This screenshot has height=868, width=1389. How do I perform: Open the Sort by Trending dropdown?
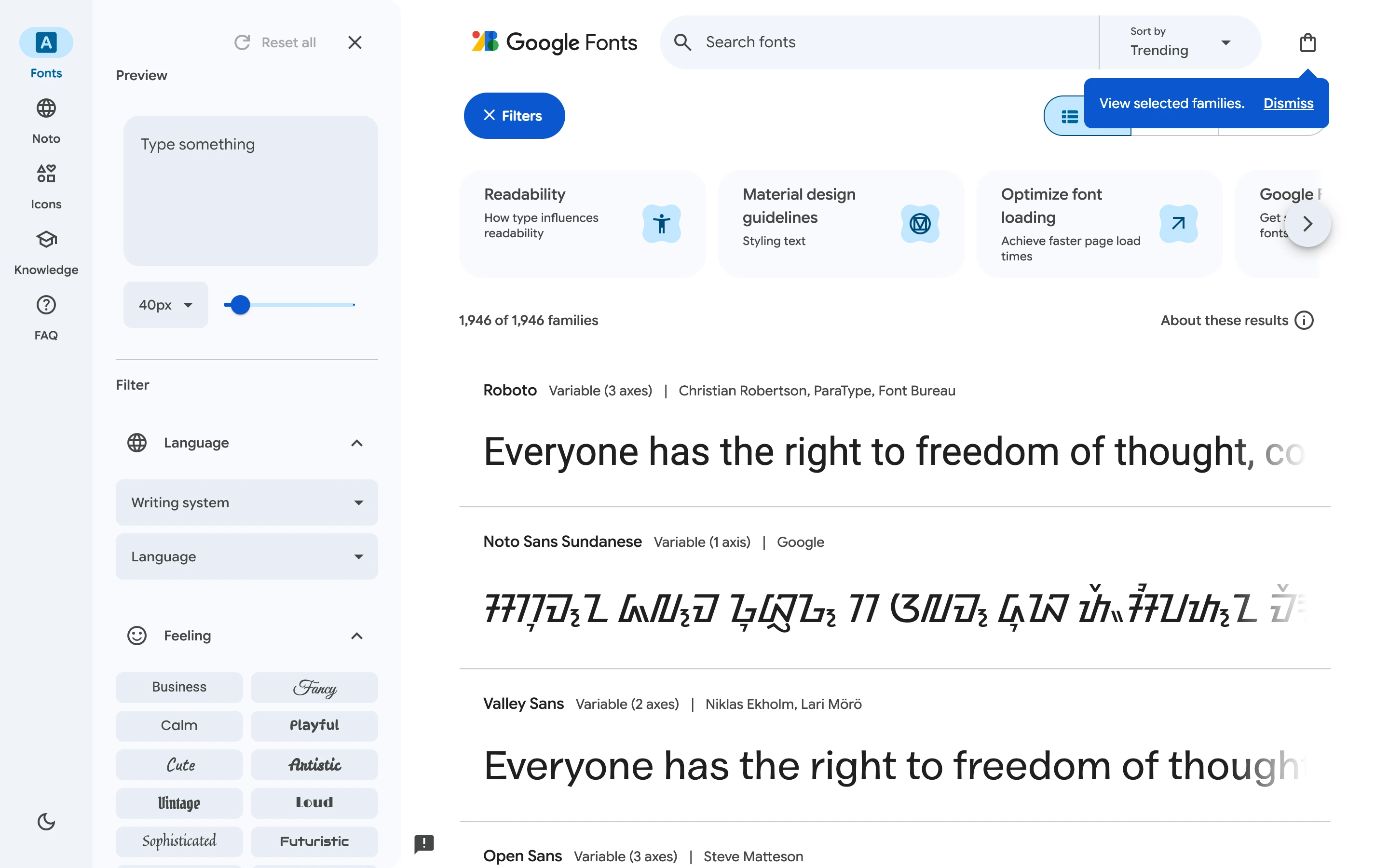point(1180,42)
